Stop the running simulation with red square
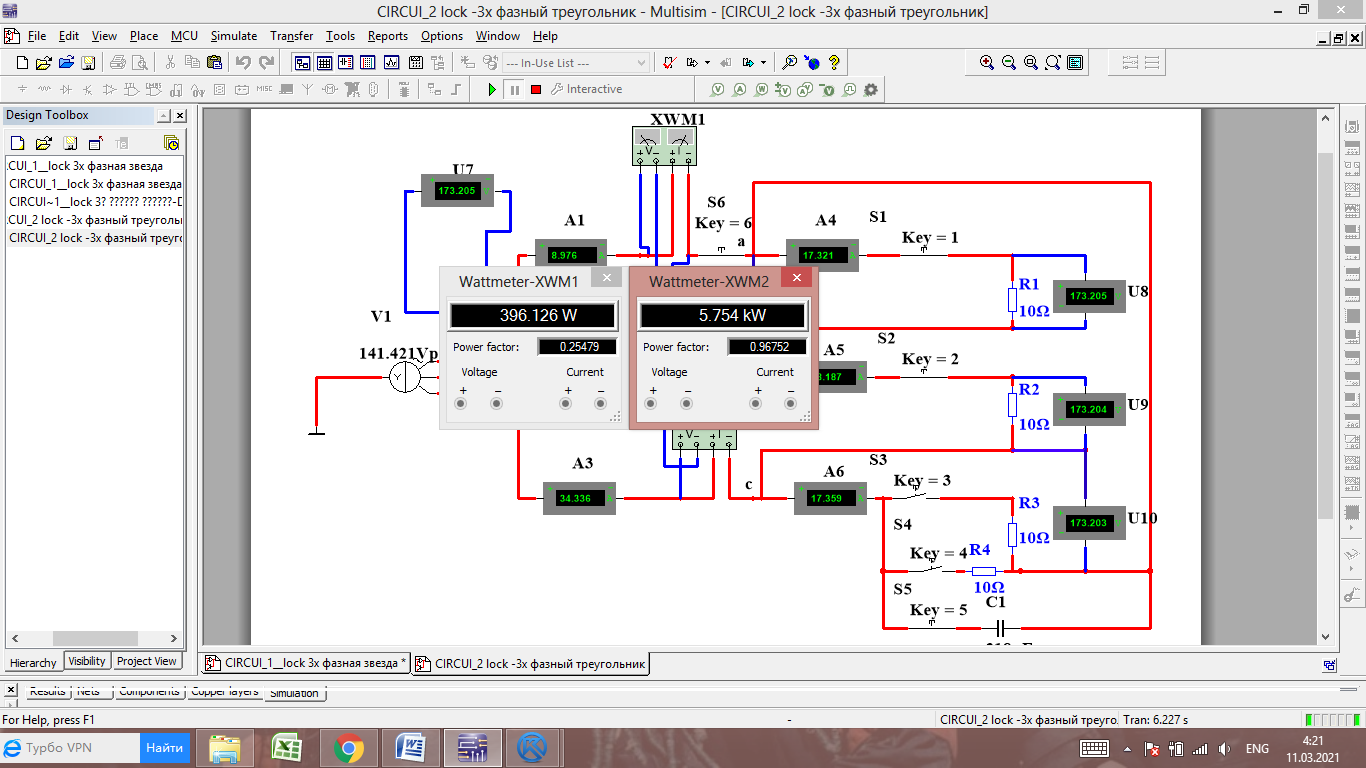The height and width of the screenshot is (768, 1366). click(x=536, y=89)
